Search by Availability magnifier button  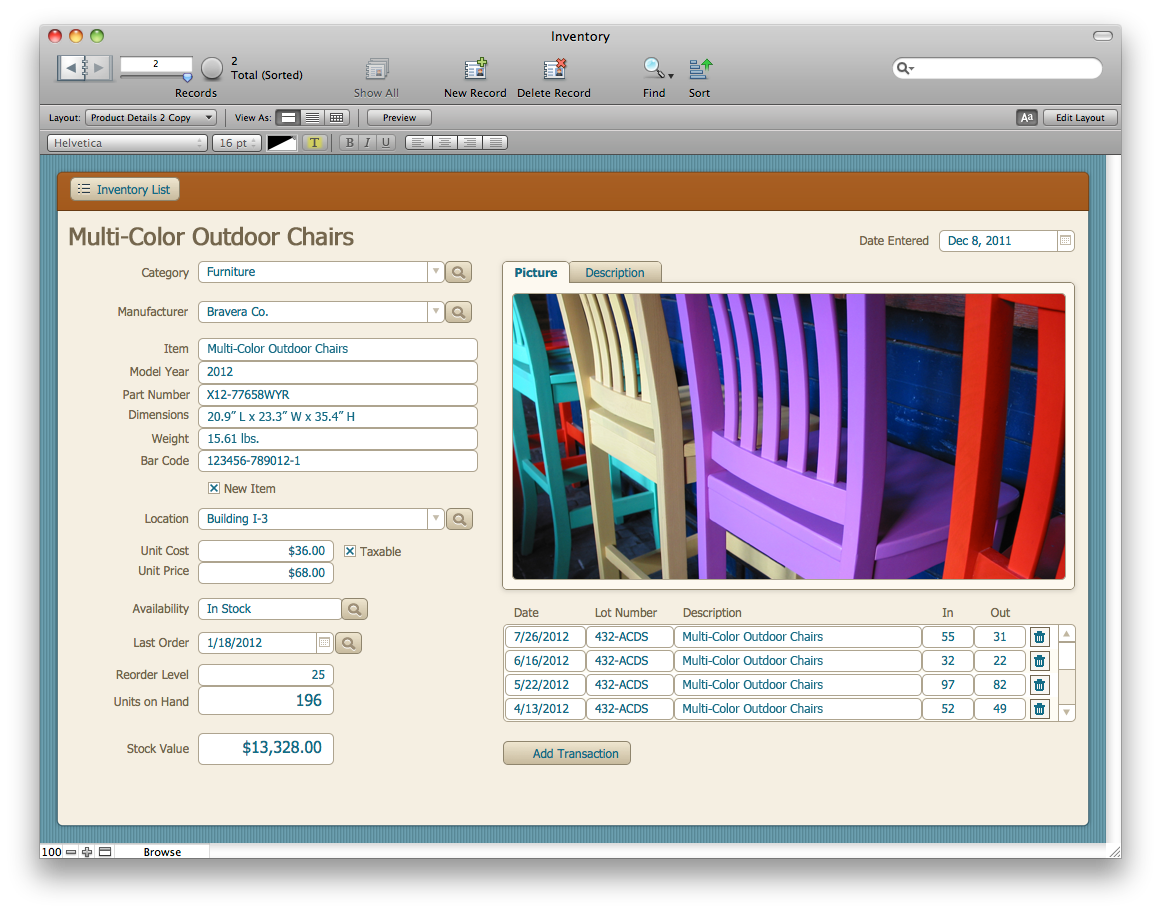(355, 609)
